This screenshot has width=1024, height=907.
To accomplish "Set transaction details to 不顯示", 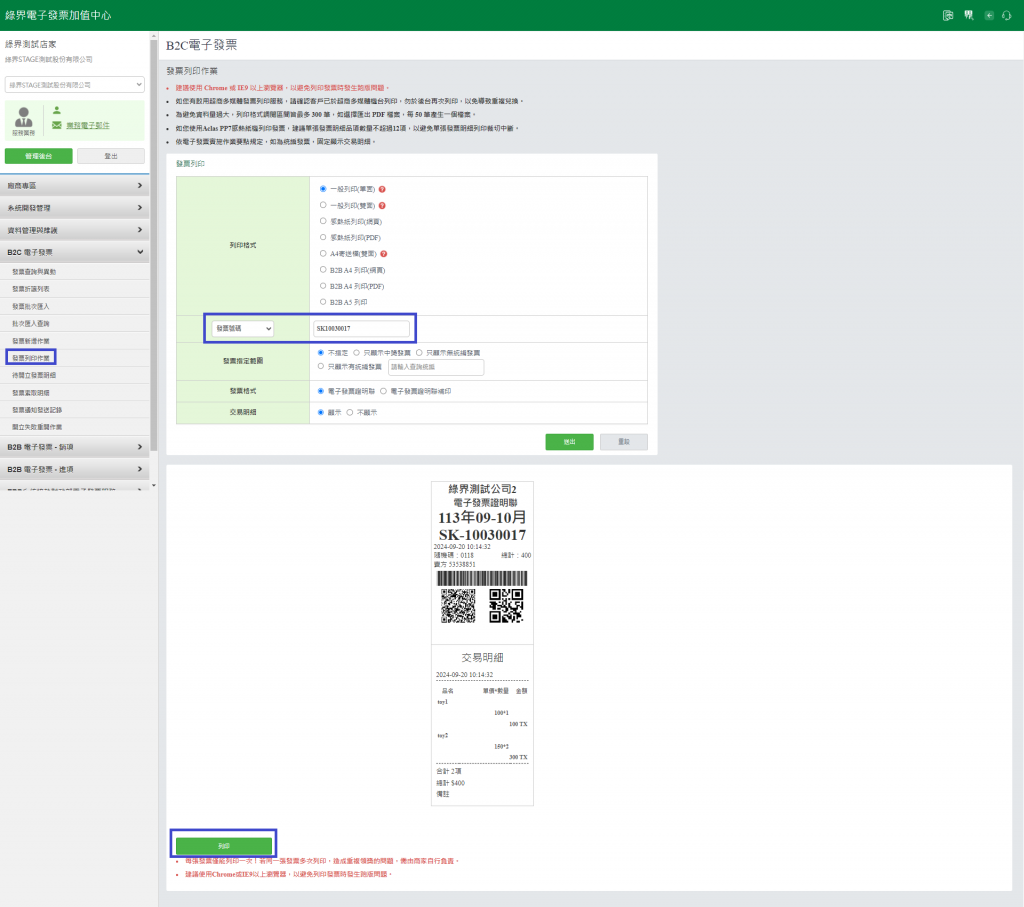I will (350, 412).
